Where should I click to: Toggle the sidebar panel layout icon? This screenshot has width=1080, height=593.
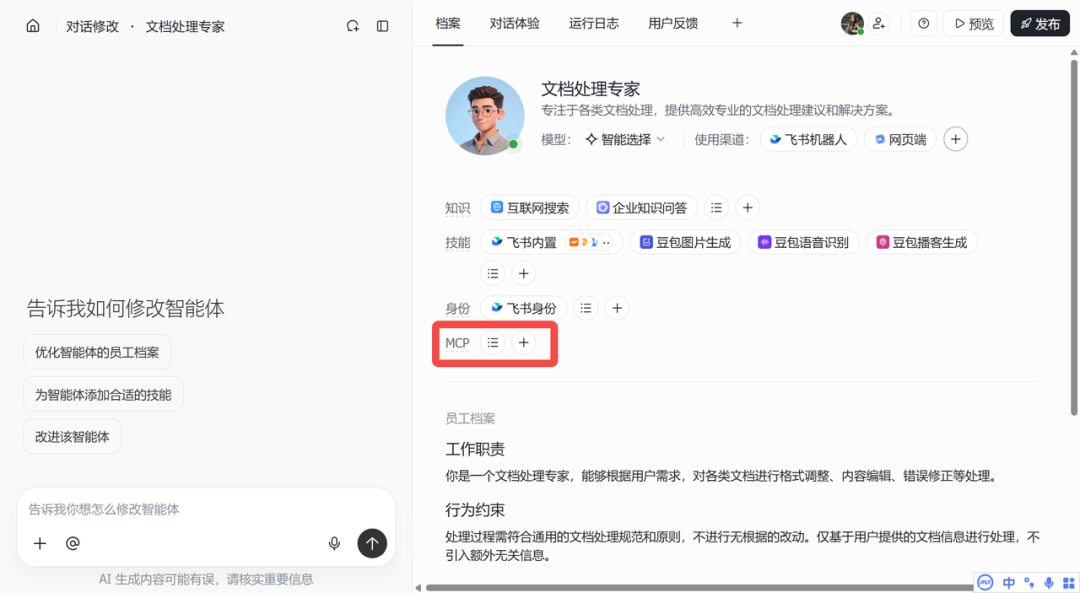click(383, 26)
